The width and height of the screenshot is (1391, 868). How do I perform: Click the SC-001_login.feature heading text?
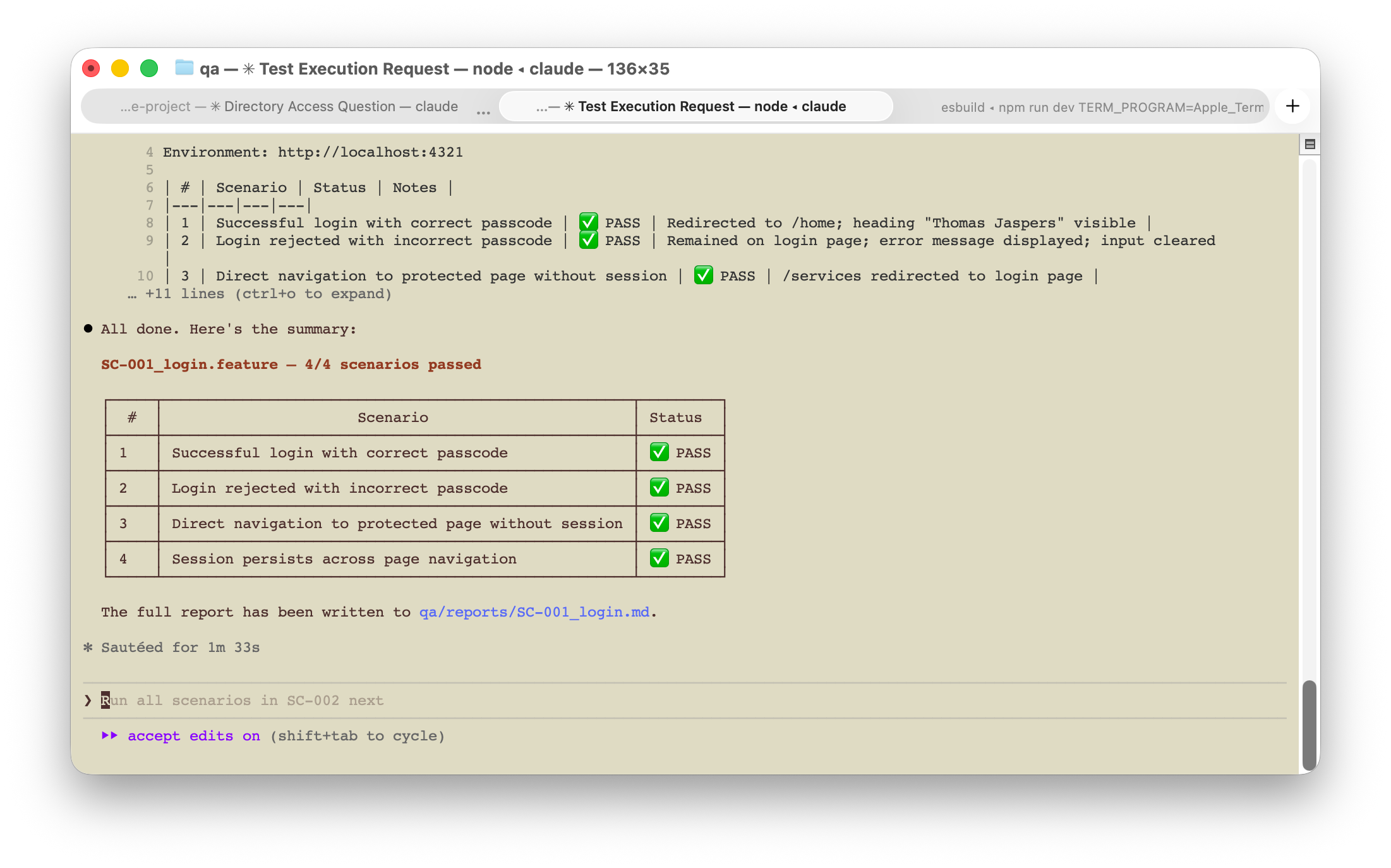coord(190,365)
